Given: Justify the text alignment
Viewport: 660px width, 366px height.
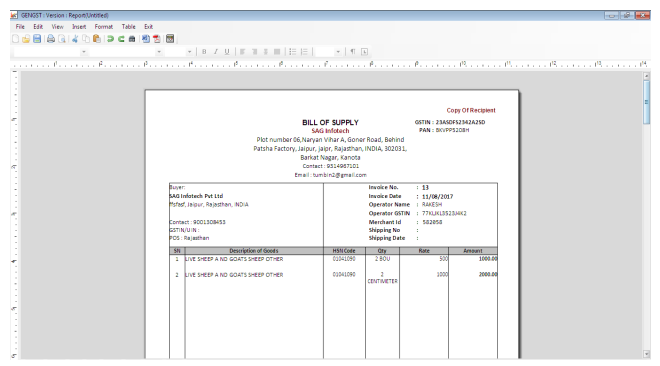Looking at the screenshot, I should (x=277, y=52).
